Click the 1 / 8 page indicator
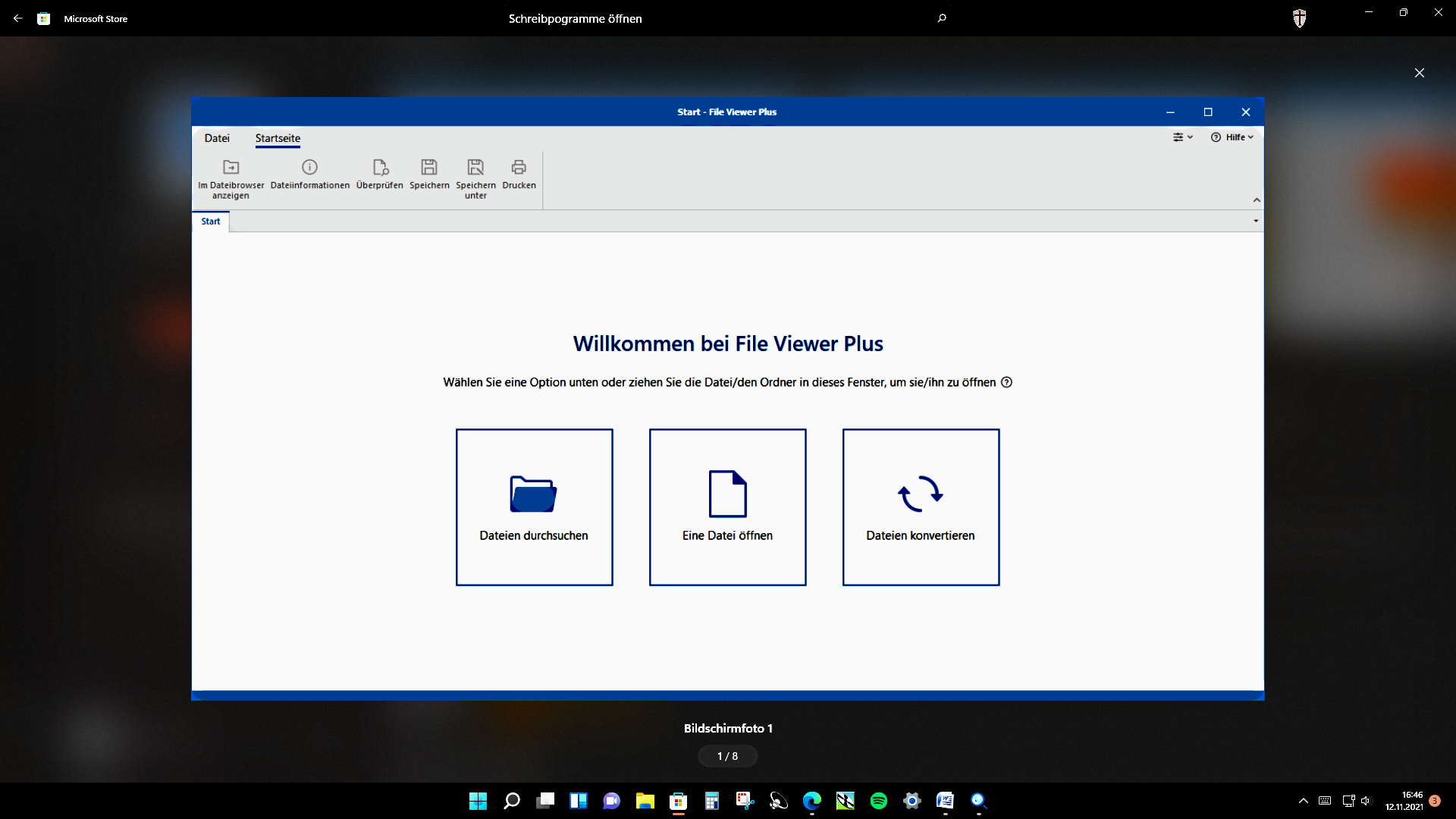1456x819 pixels. (x=728, y=756)
